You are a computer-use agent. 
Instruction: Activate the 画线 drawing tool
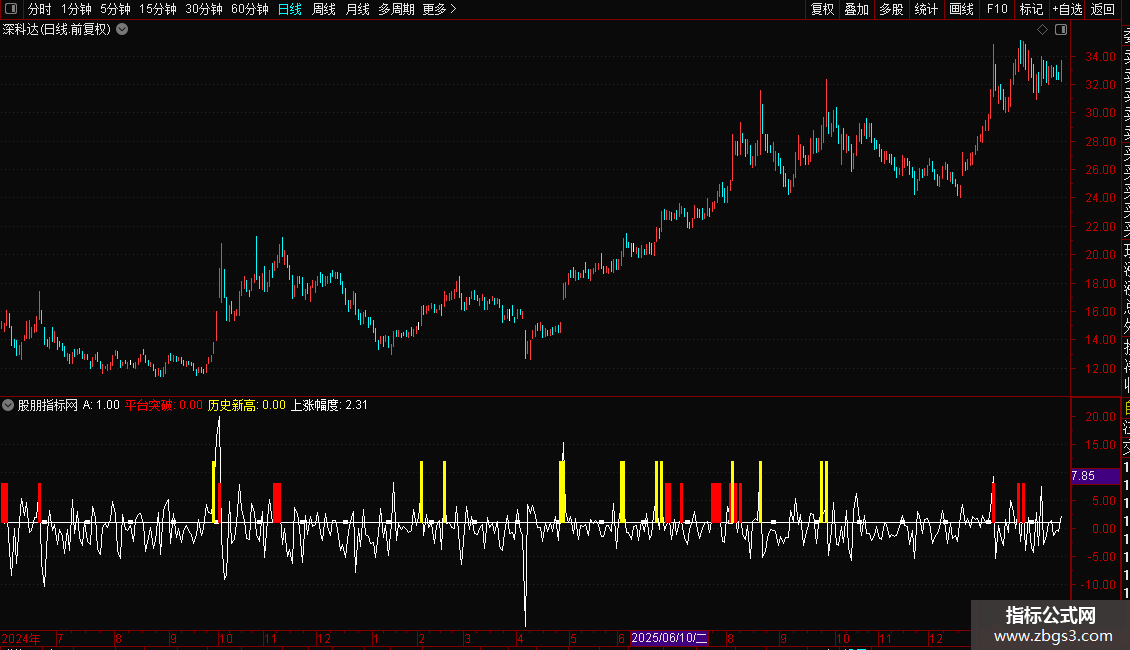click(x=961, y=9)
